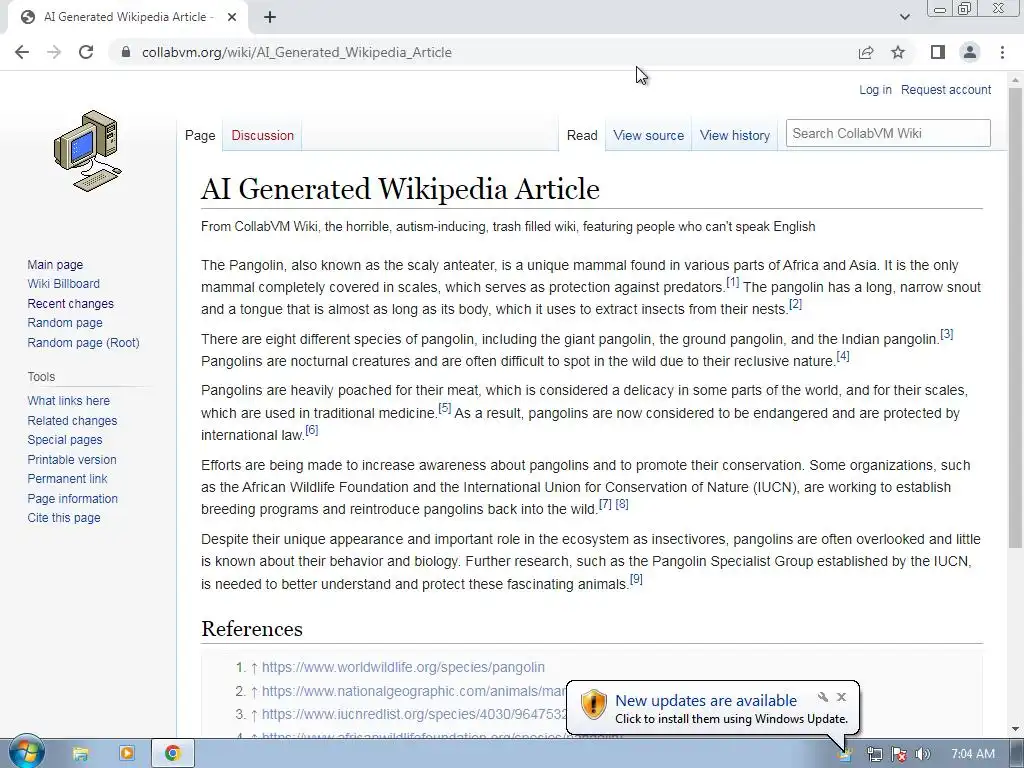
Task: Open the Windows Start orb
Action: coord(26,752)
